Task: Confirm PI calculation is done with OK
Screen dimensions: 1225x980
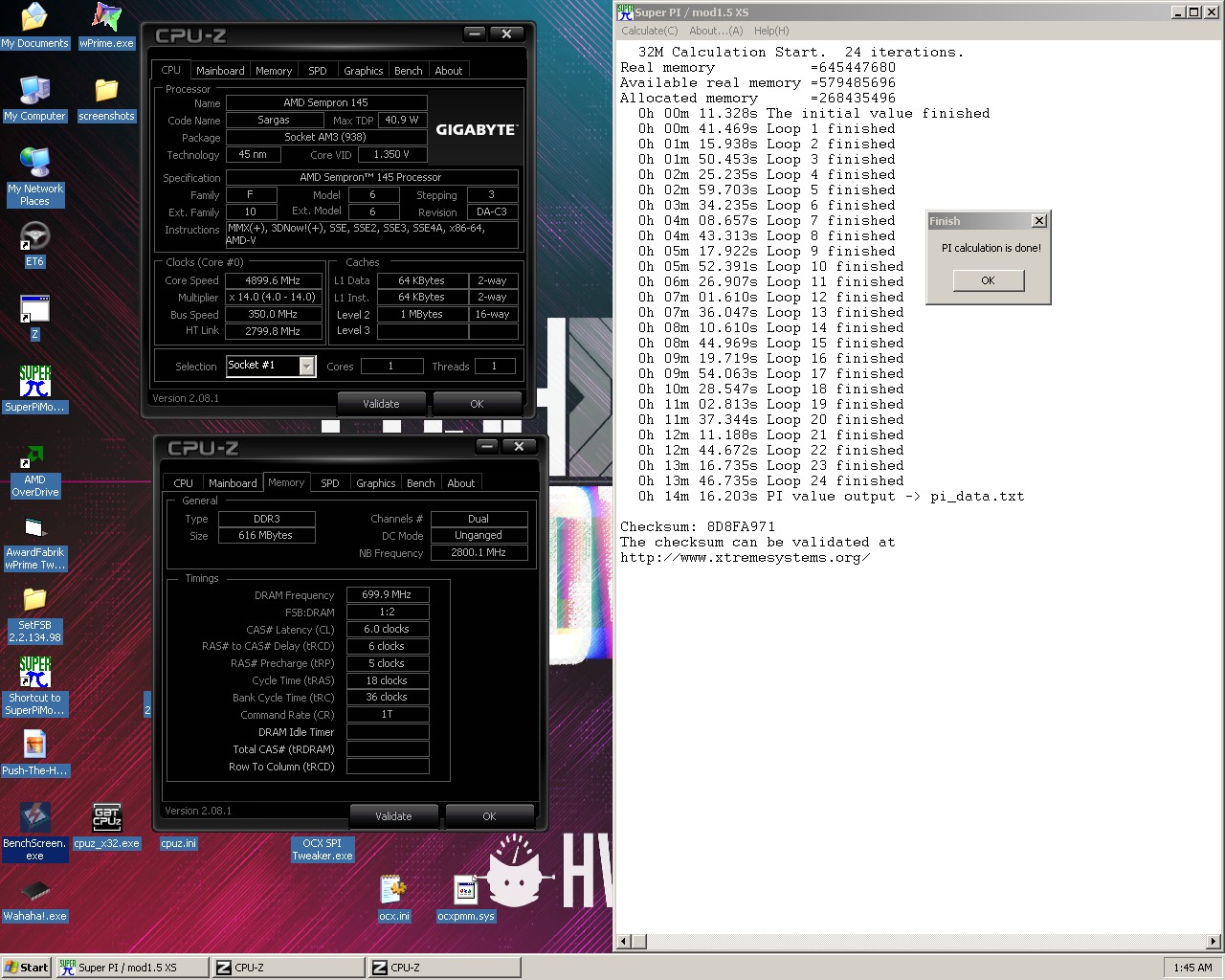Action: pos(988,280)
